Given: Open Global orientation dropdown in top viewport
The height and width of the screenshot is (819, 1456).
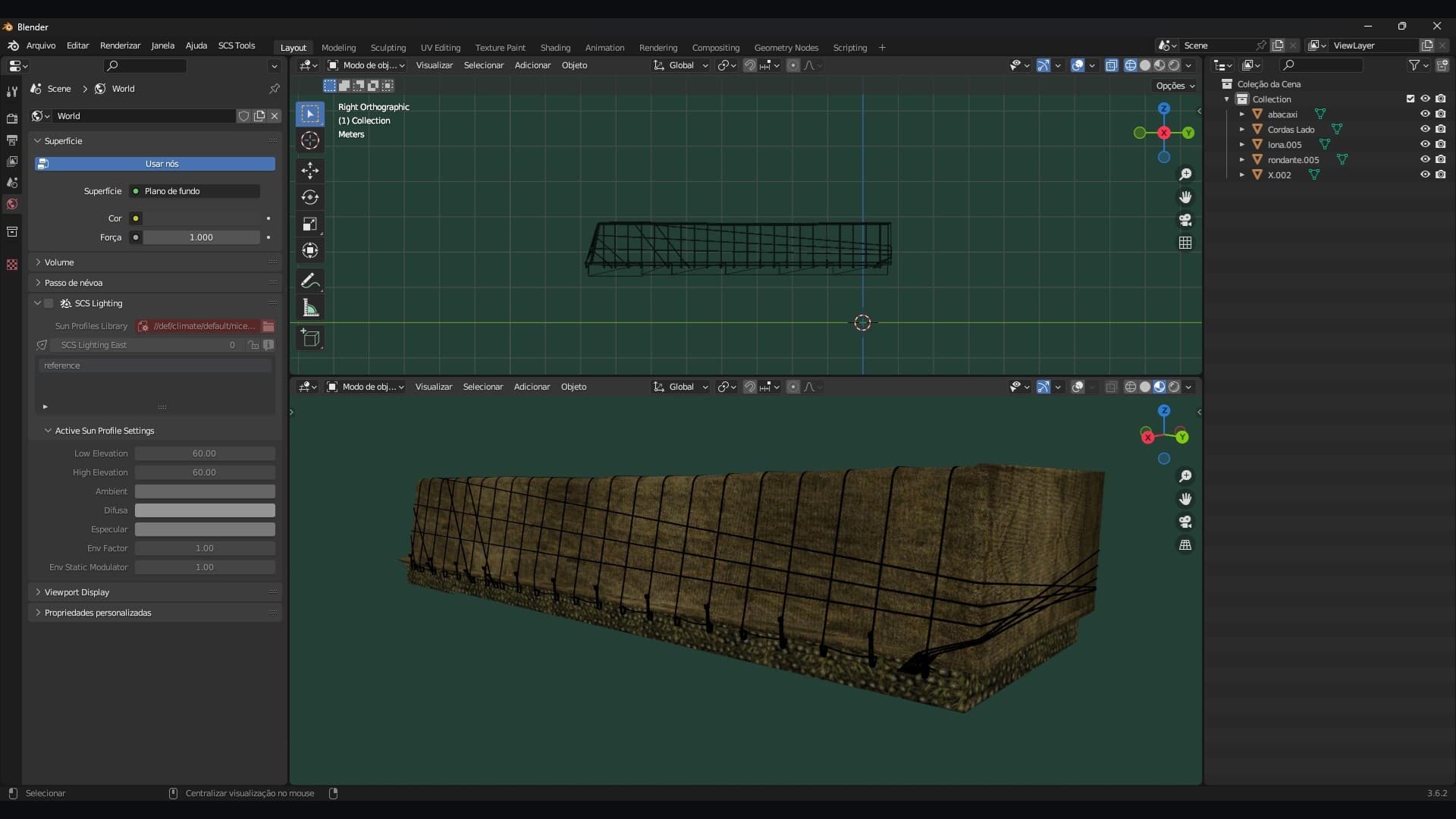Looking at the screenshot, I should tap(681, 65).
